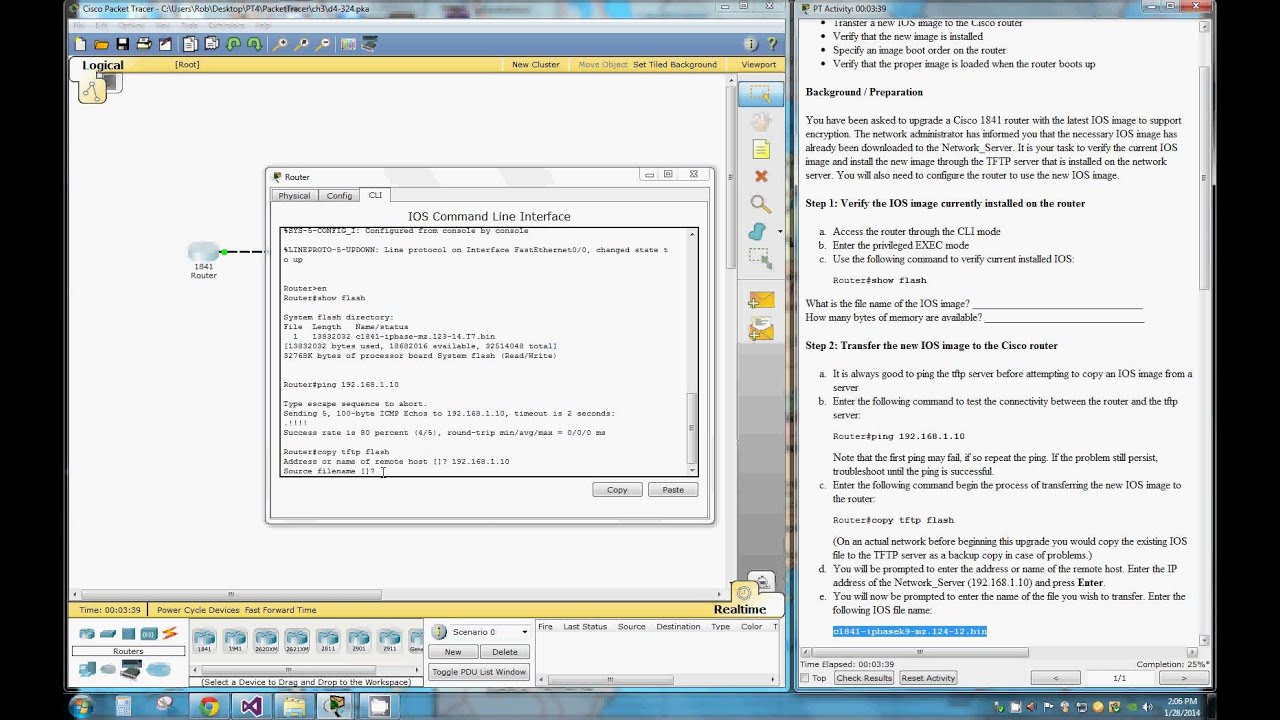Click the New file icon in toolbar
The image size is (1280, 720).
[80, 44]
